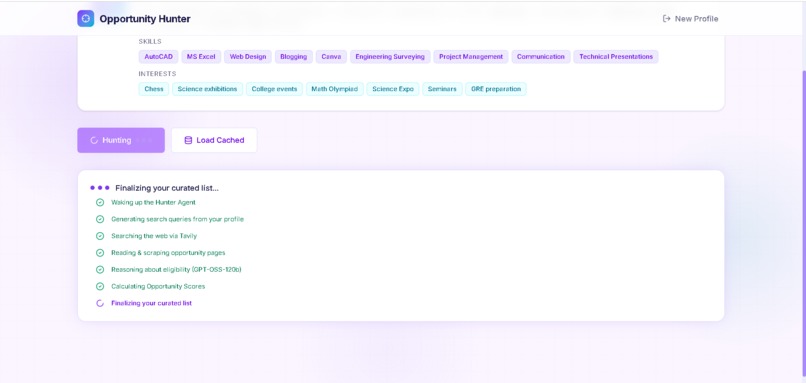Select the Math Olympiad interest tag
The width and height of the screenshot is (806, 383).
tap(335, 89)
